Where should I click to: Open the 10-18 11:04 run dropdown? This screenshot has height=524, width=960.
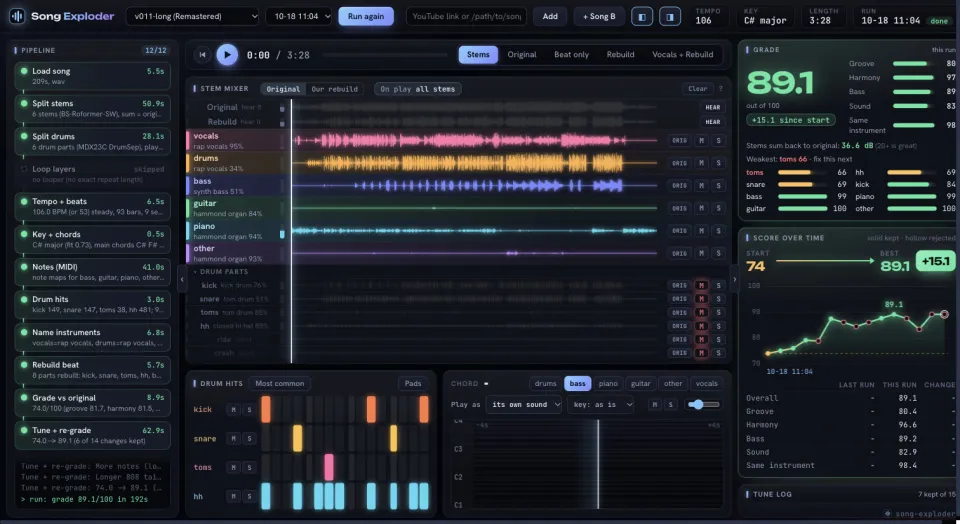pos(299,17)
